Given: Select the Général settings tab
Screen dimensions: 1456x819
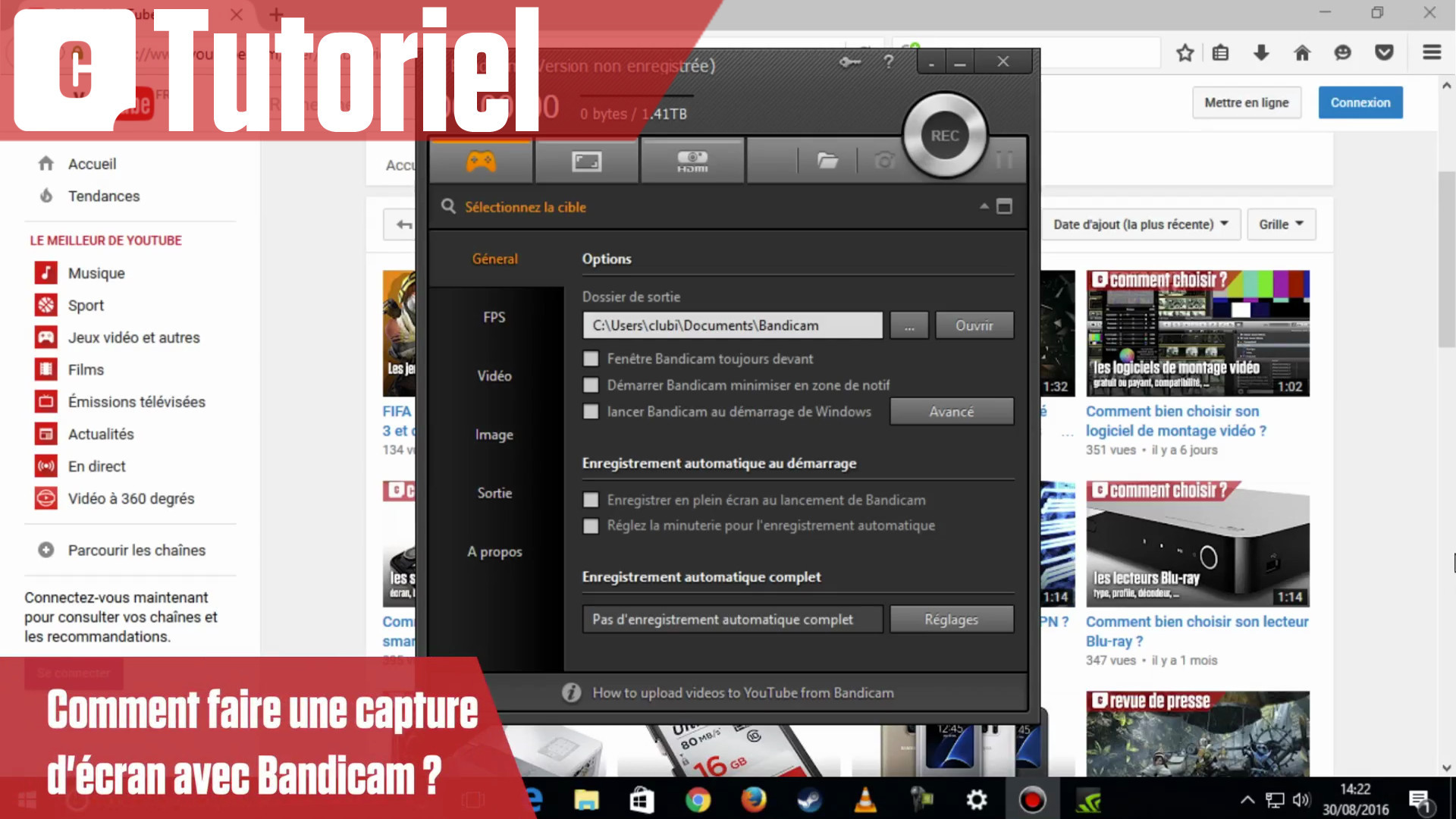Looking at the screenshot, I should (x=495, y=259).
